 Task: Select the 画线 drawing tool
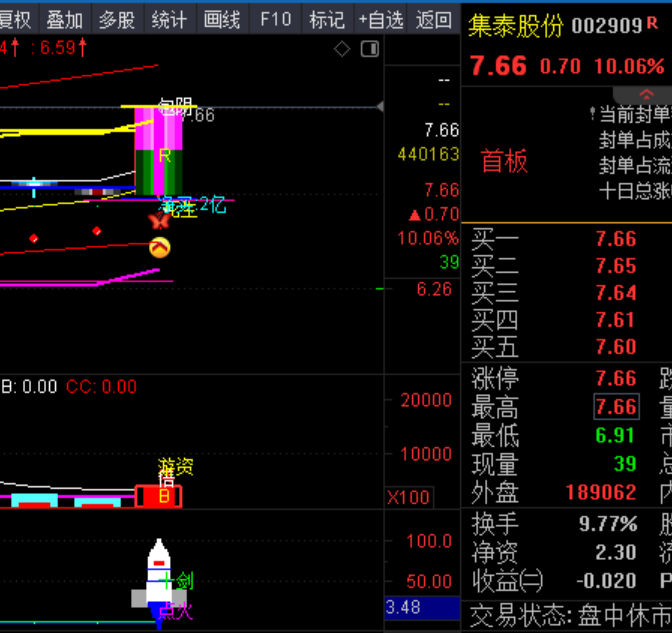click(x=222, y=20)
